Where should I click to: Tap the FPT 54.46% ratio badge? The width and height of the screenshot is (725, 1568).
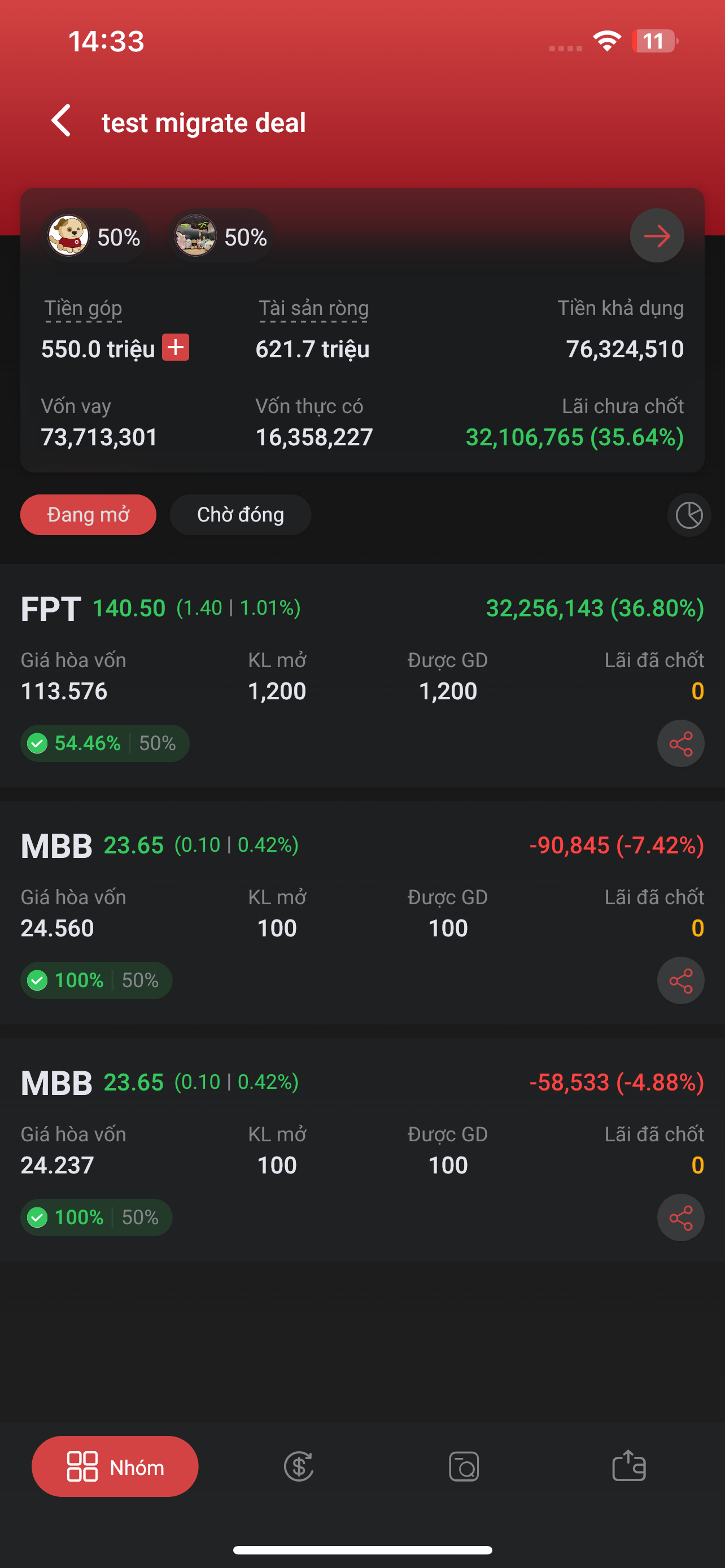[x=104, y=743]
